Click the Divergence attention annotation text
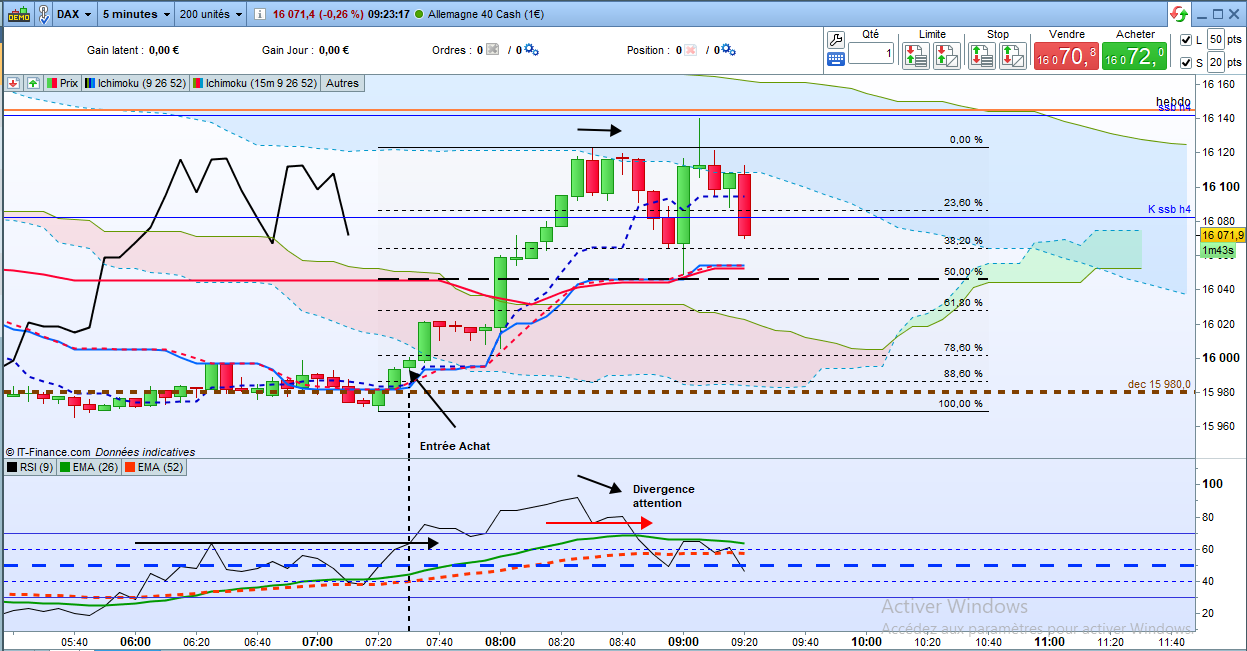Image resolution: width=1247 pixels, height=651 pixels. pos(663,496)
